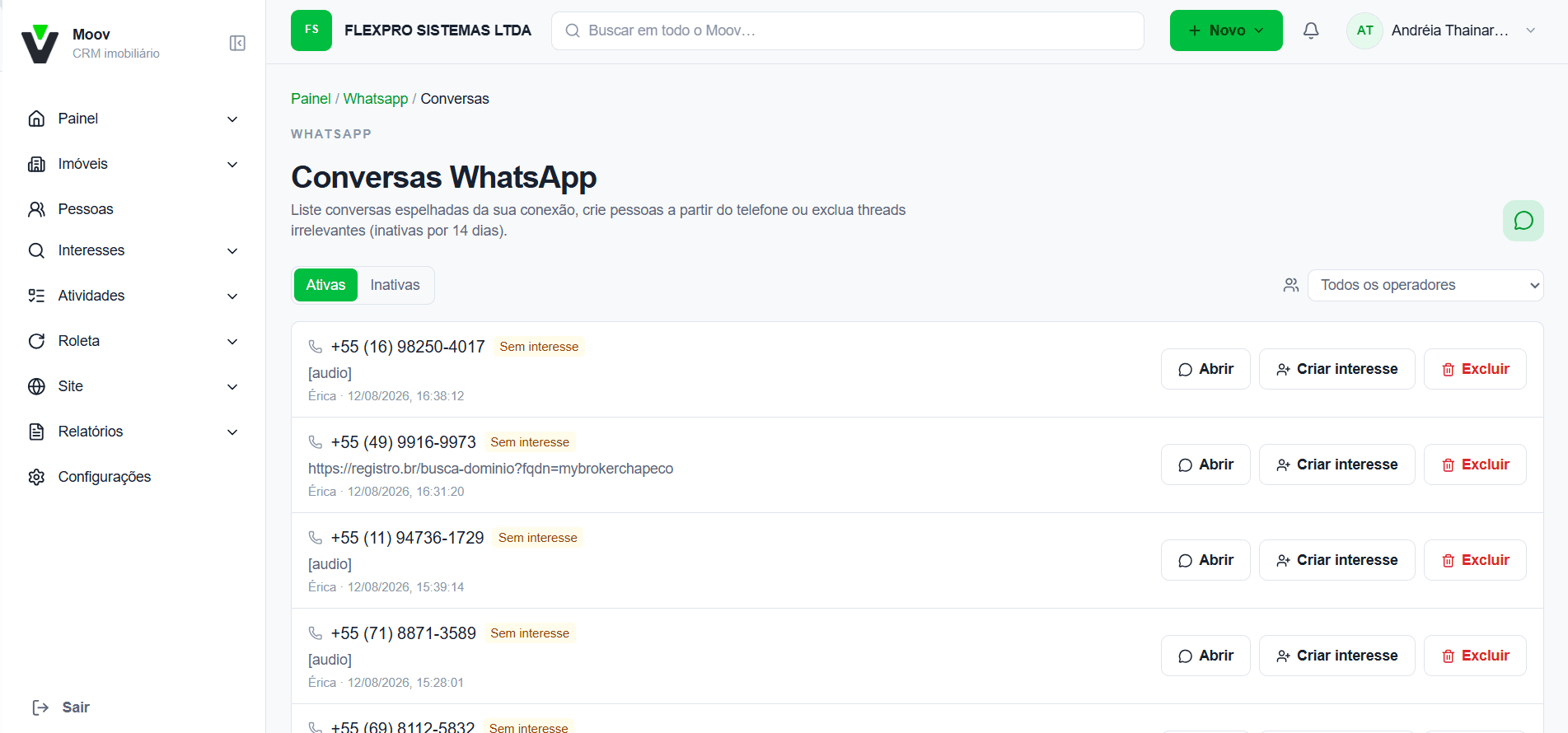Focus the Buscar em todo o Moov search field
The height and width of the screenshot is (733, 1568).
(847, 30)
